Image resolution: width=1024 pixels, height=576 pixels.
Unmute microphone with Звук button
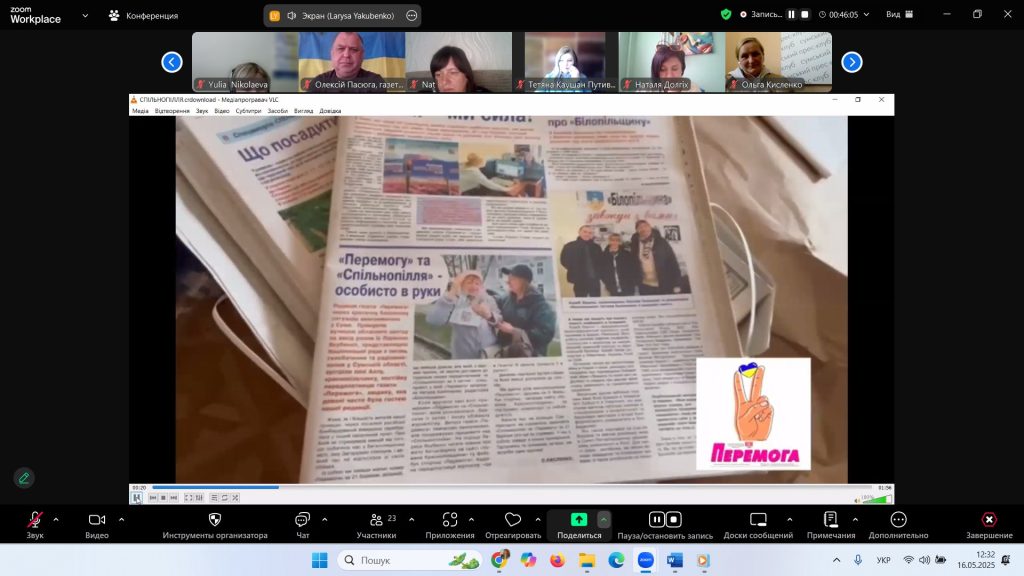coord(35,525)
